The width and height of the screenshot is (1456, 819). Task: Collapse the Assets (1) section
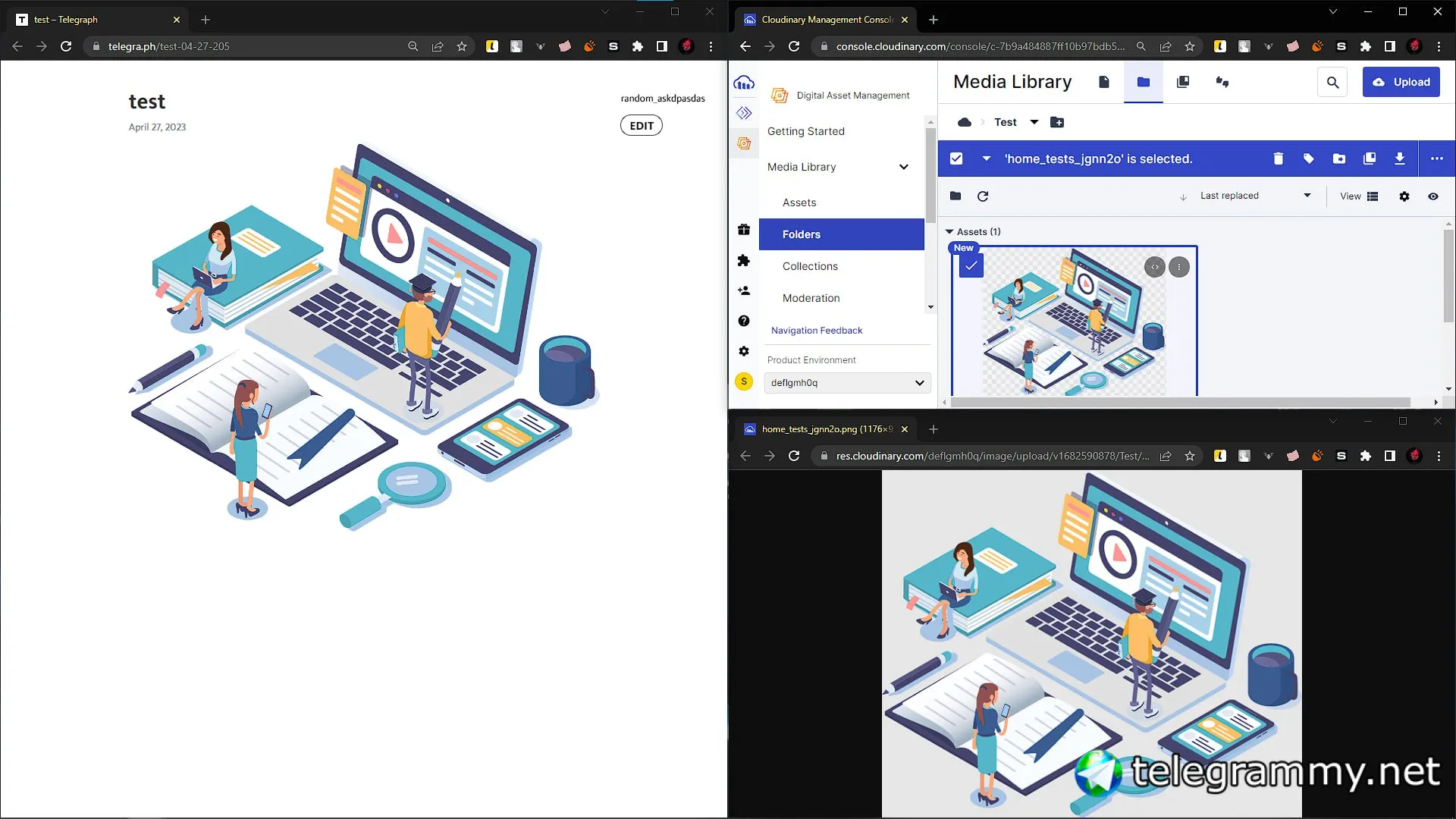(949, 231)
